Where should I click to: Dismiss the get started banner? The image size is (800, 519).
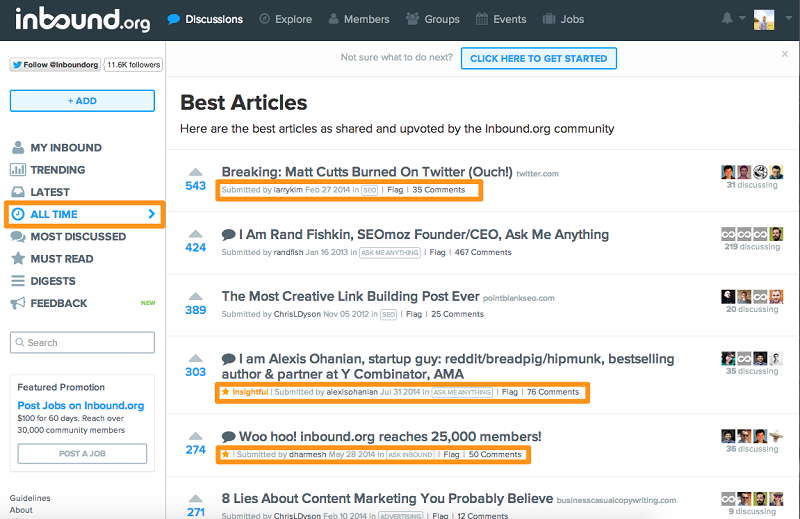click(785, 54)
